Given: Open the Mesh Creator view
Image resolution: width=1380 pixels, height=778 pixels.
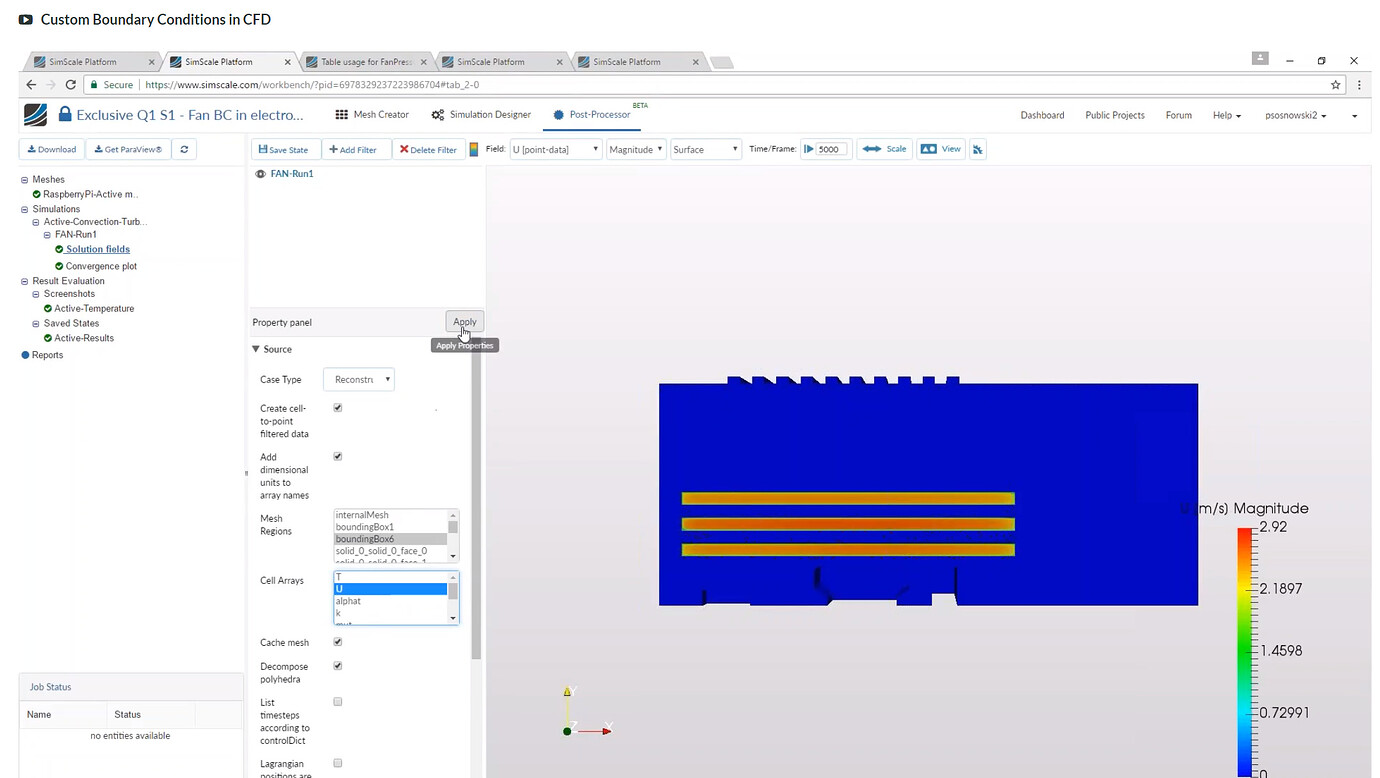Looking at the screenshot, I should tap(371, 114).
